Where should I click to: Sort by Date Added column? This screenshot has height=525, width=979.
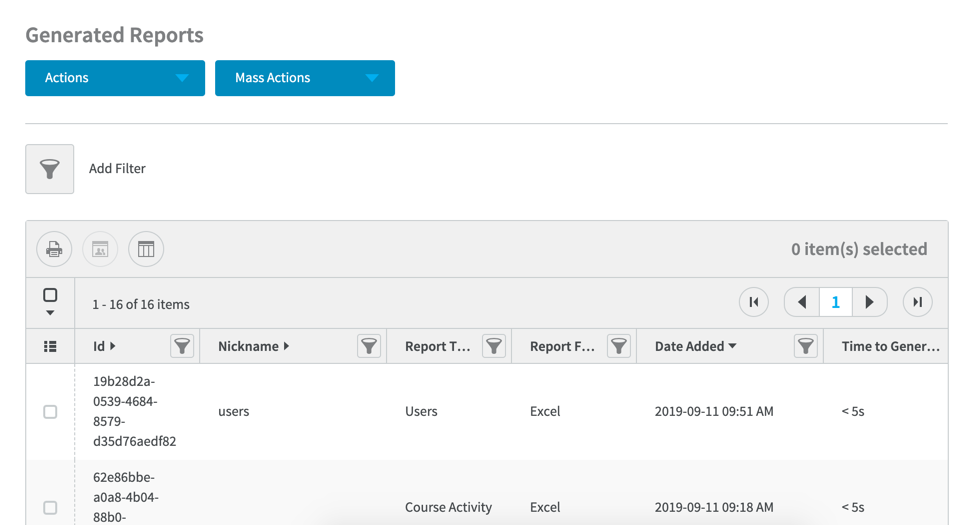pyautogui.click(x=696, y=346)
